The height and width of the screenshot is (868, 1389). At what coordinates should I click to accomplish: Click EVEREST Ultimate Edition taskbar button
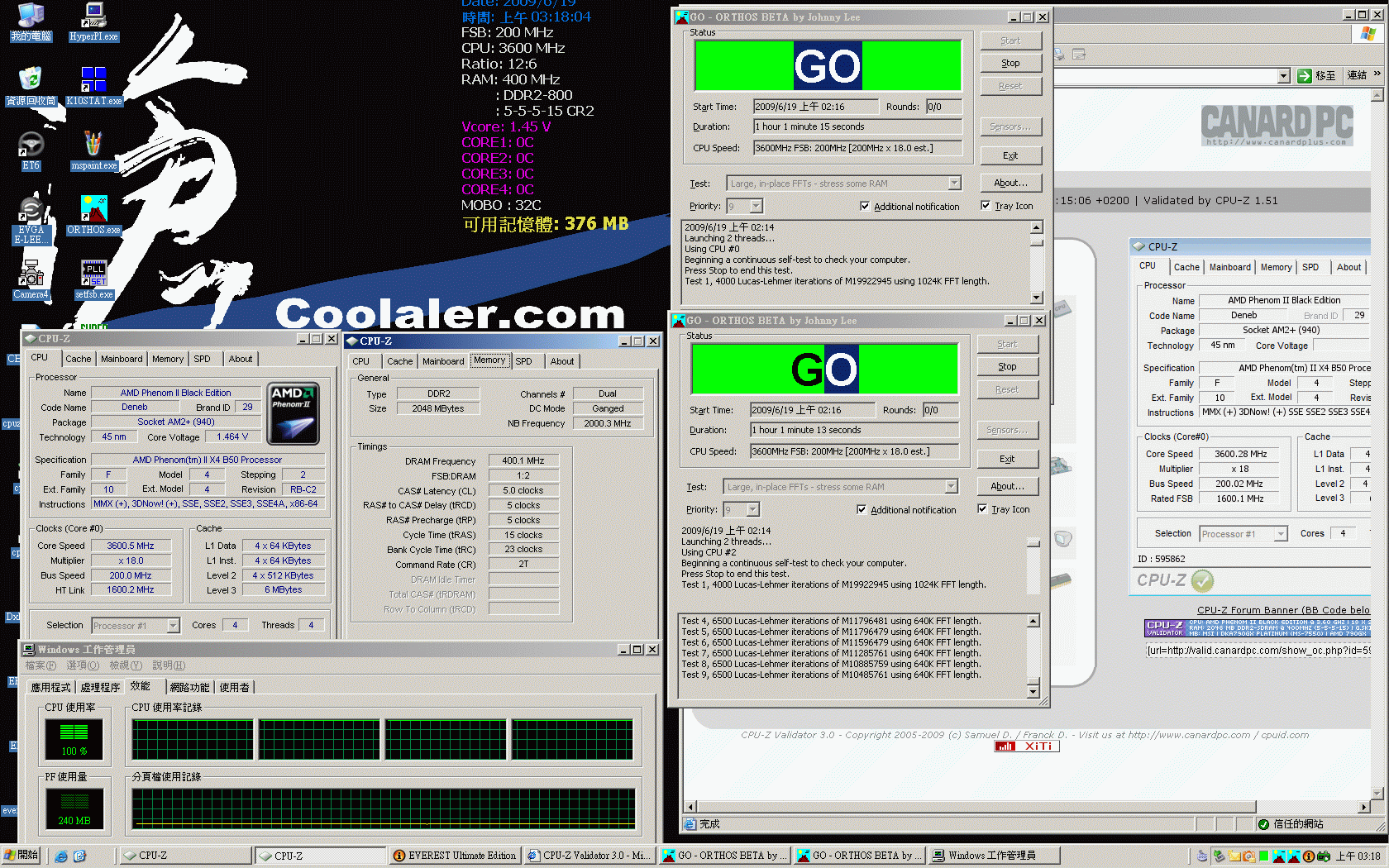pos(454,856)
